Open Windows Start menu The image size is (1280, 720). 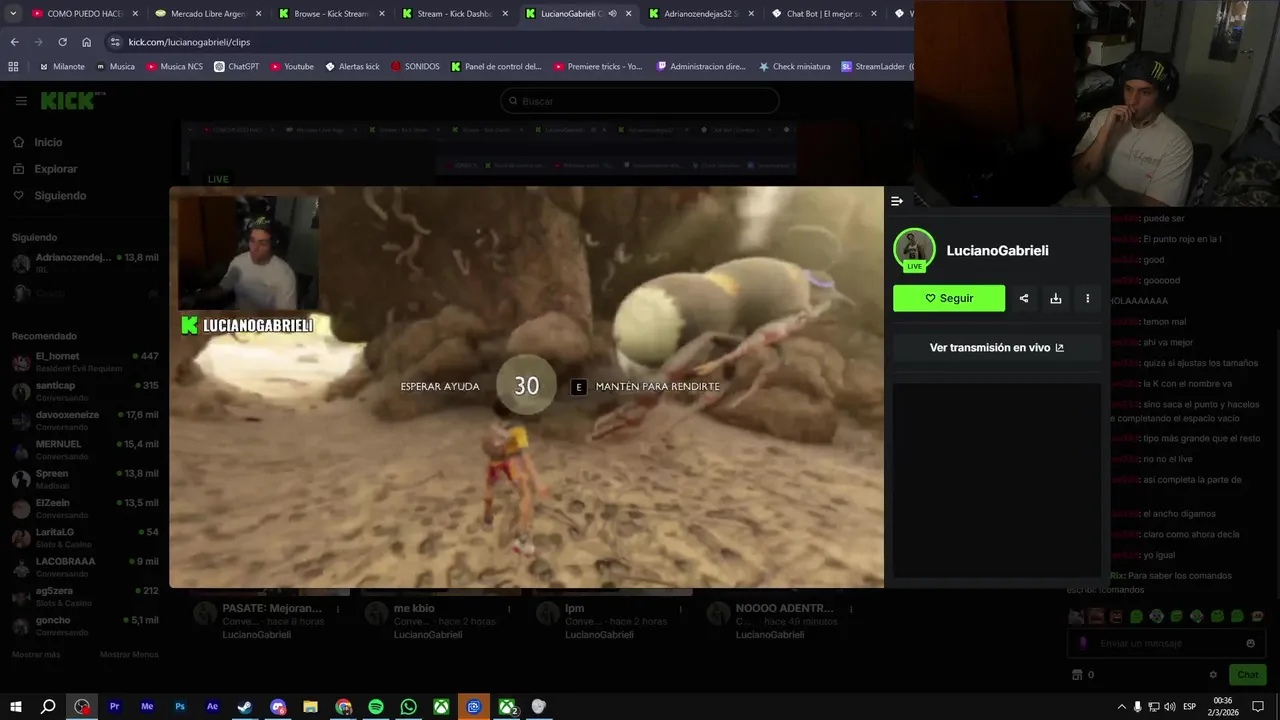pyautogui.click(x=16, y=707)
